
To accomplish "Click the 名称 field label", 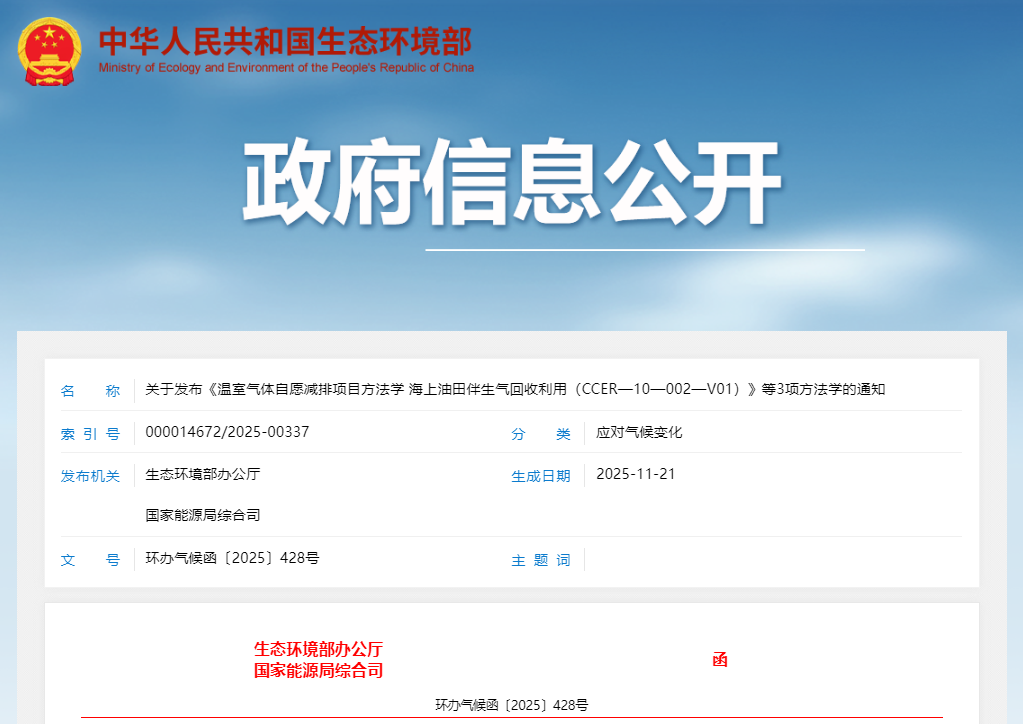I will click(x=90, y=391).
